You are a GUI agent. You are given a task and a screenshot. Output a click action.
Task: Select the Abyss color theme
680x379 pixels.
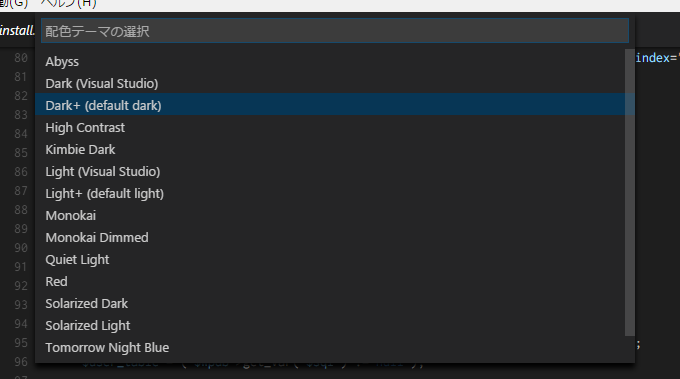[x=334, y=62]
